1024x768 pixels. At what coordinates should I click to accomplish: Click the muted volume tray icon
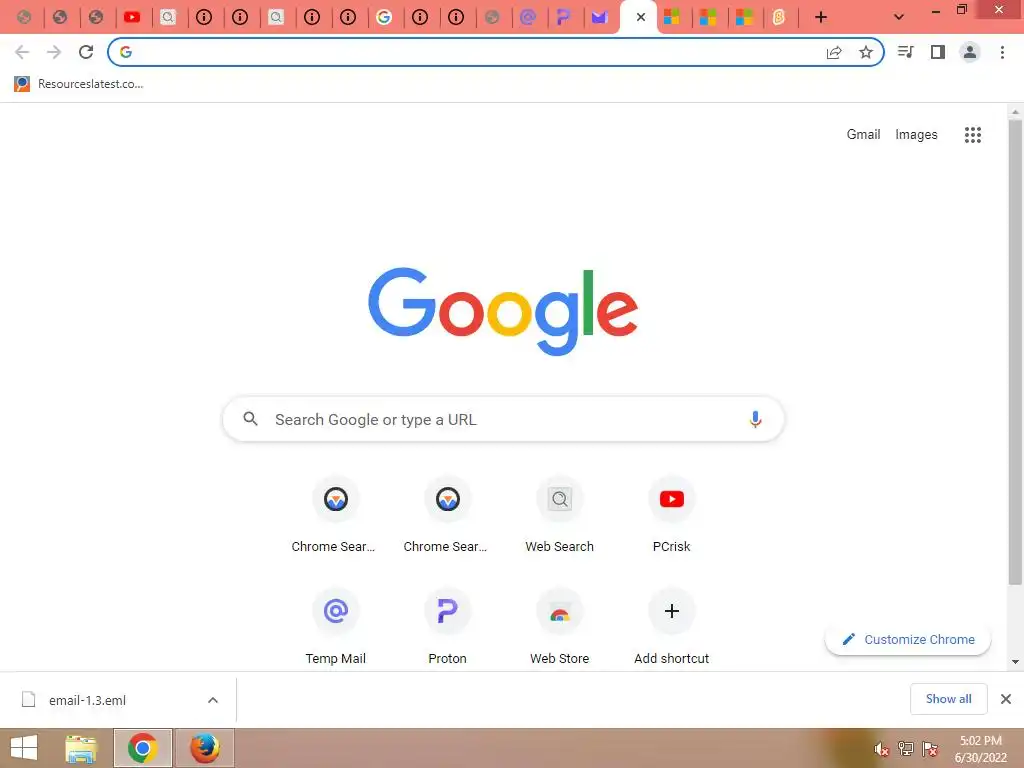pos(882,749)
